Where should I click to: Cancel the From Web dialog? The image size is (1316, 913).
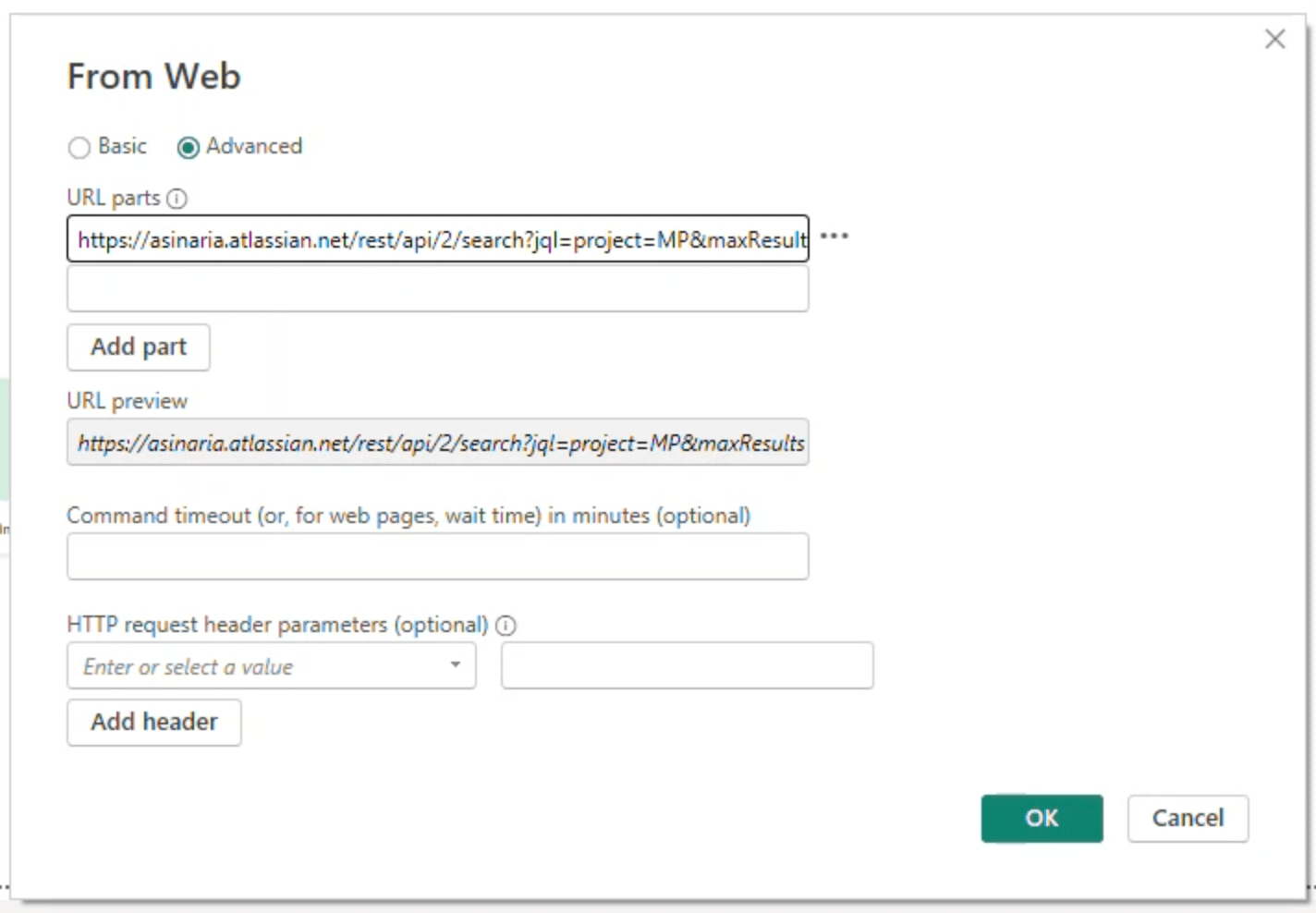coord(1188,818)
